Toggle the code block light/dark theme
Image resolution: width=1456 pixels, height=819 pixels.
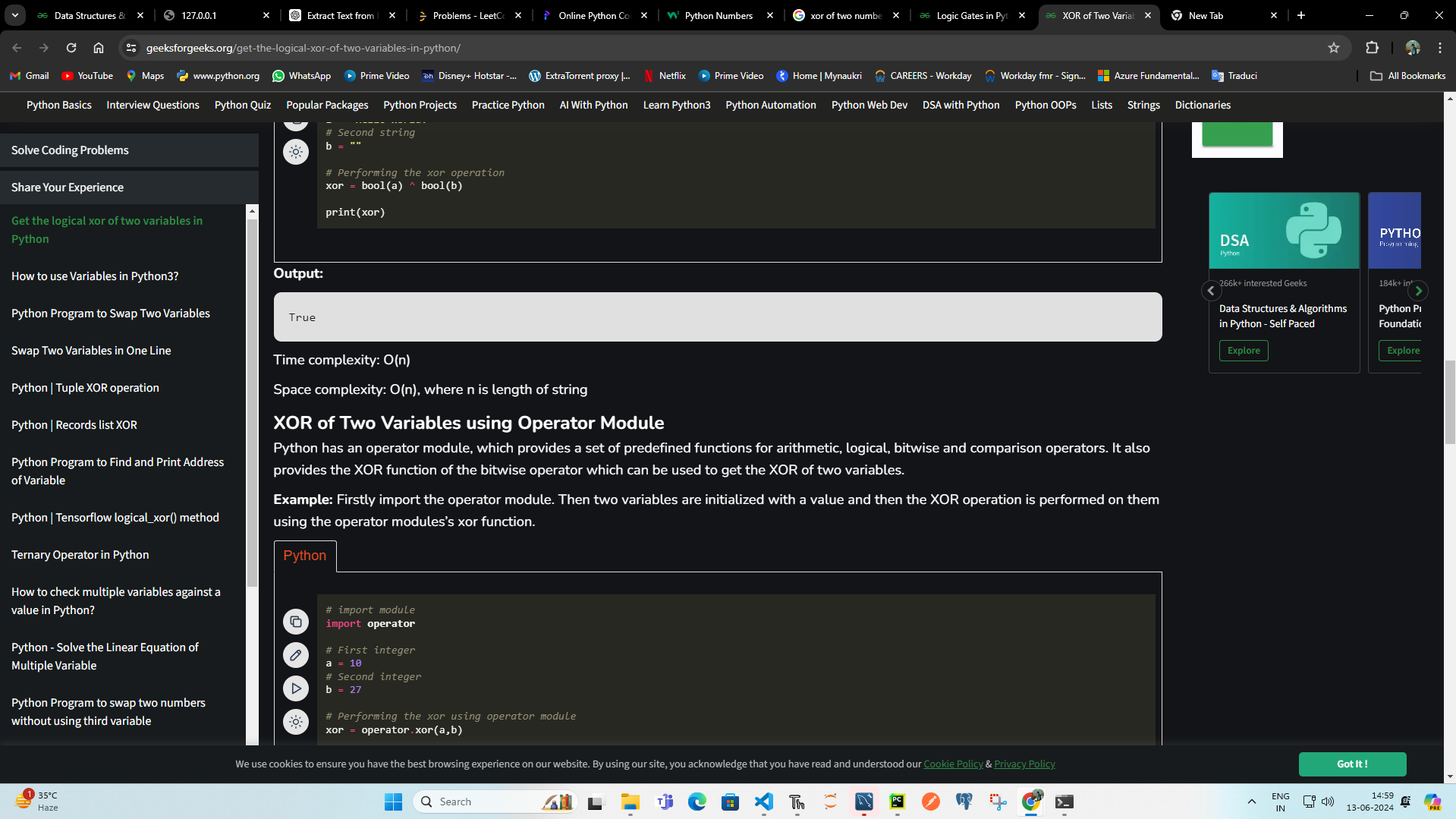coord(296,722)
